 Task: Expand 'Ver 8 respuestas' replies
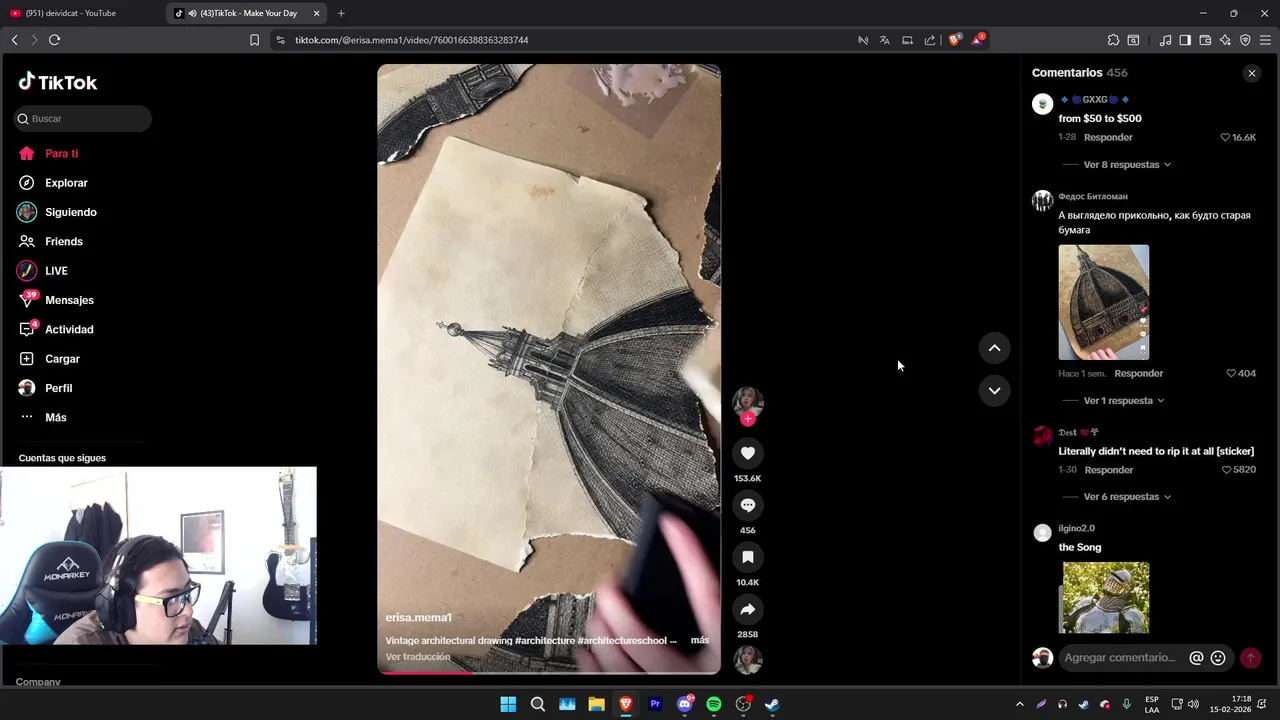click(x=1127, y=164)
